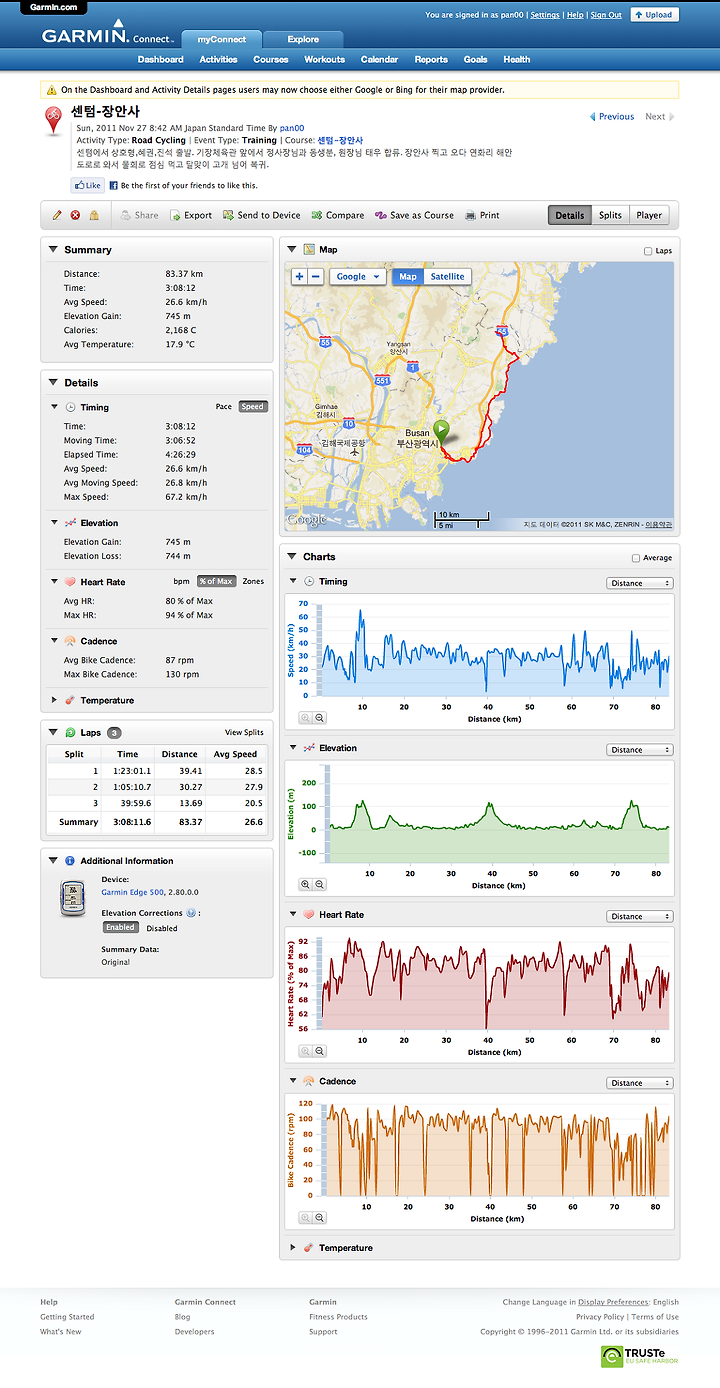The width and height of the screenshot is (720, 1388).
Task: Click Save as Course in the toolbar
Action: [414, 215]
